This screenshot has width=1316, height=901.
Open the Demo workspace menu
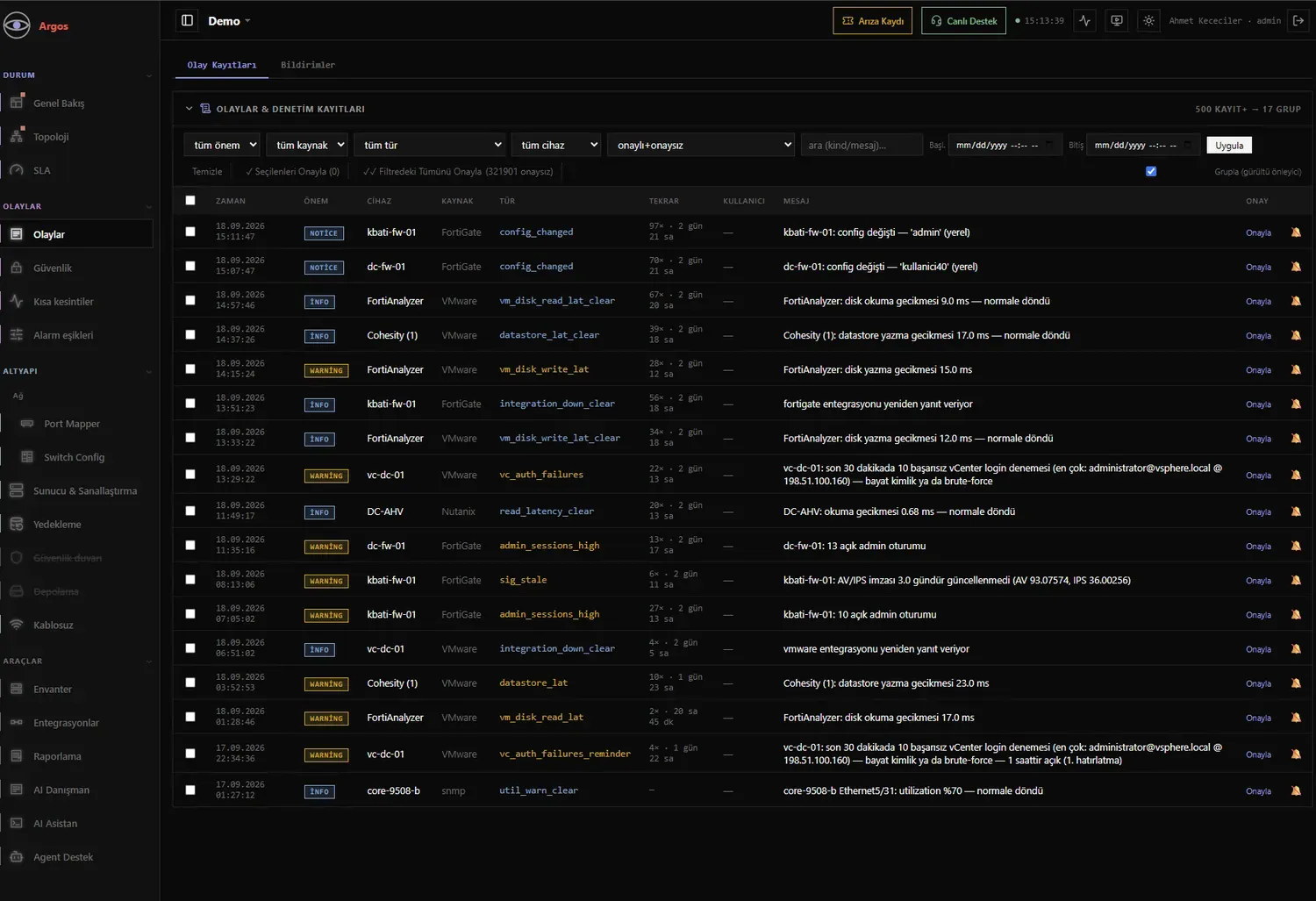229,21
